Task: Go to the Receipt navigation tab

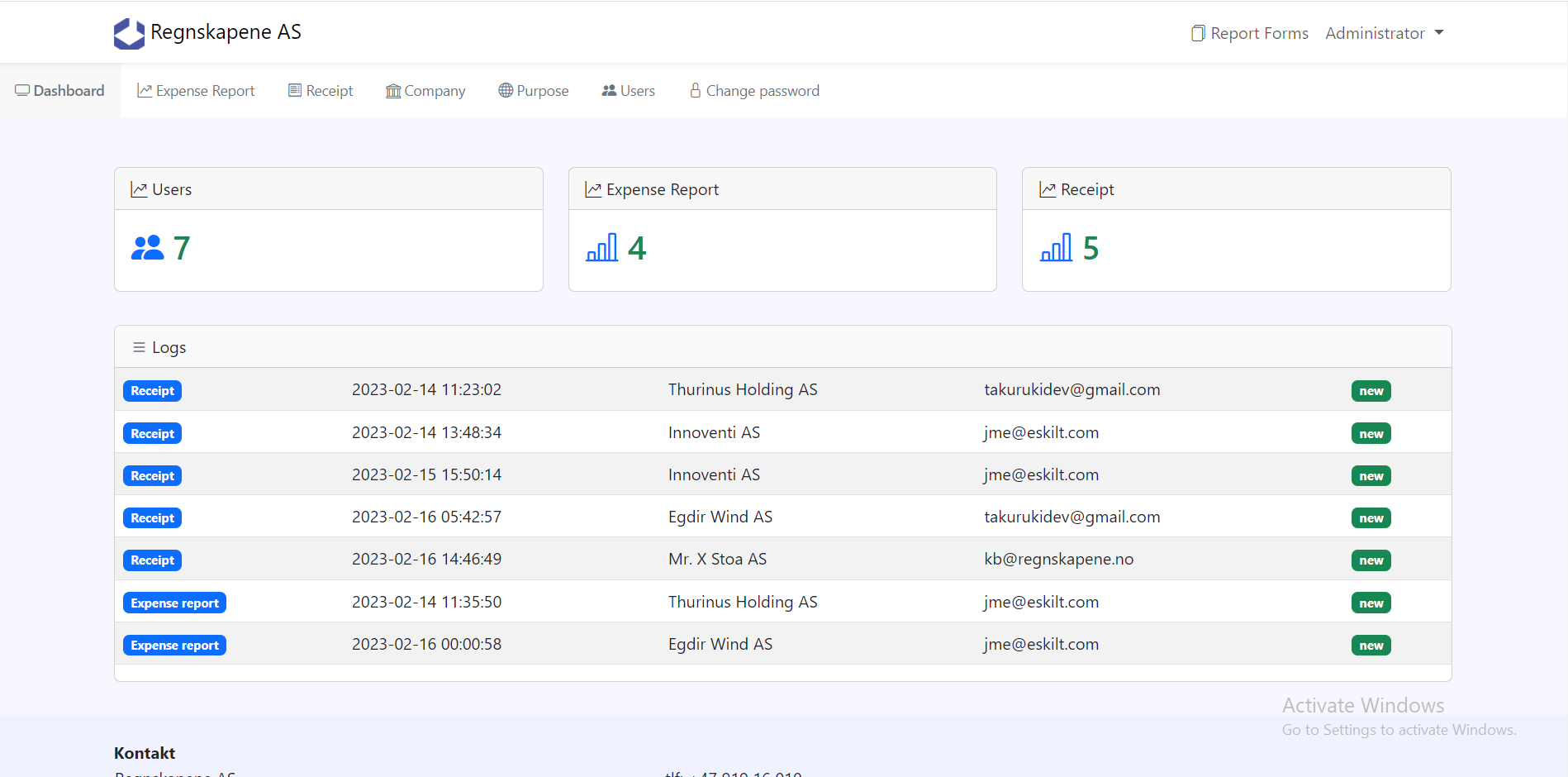Action: (x=321, y=91)
